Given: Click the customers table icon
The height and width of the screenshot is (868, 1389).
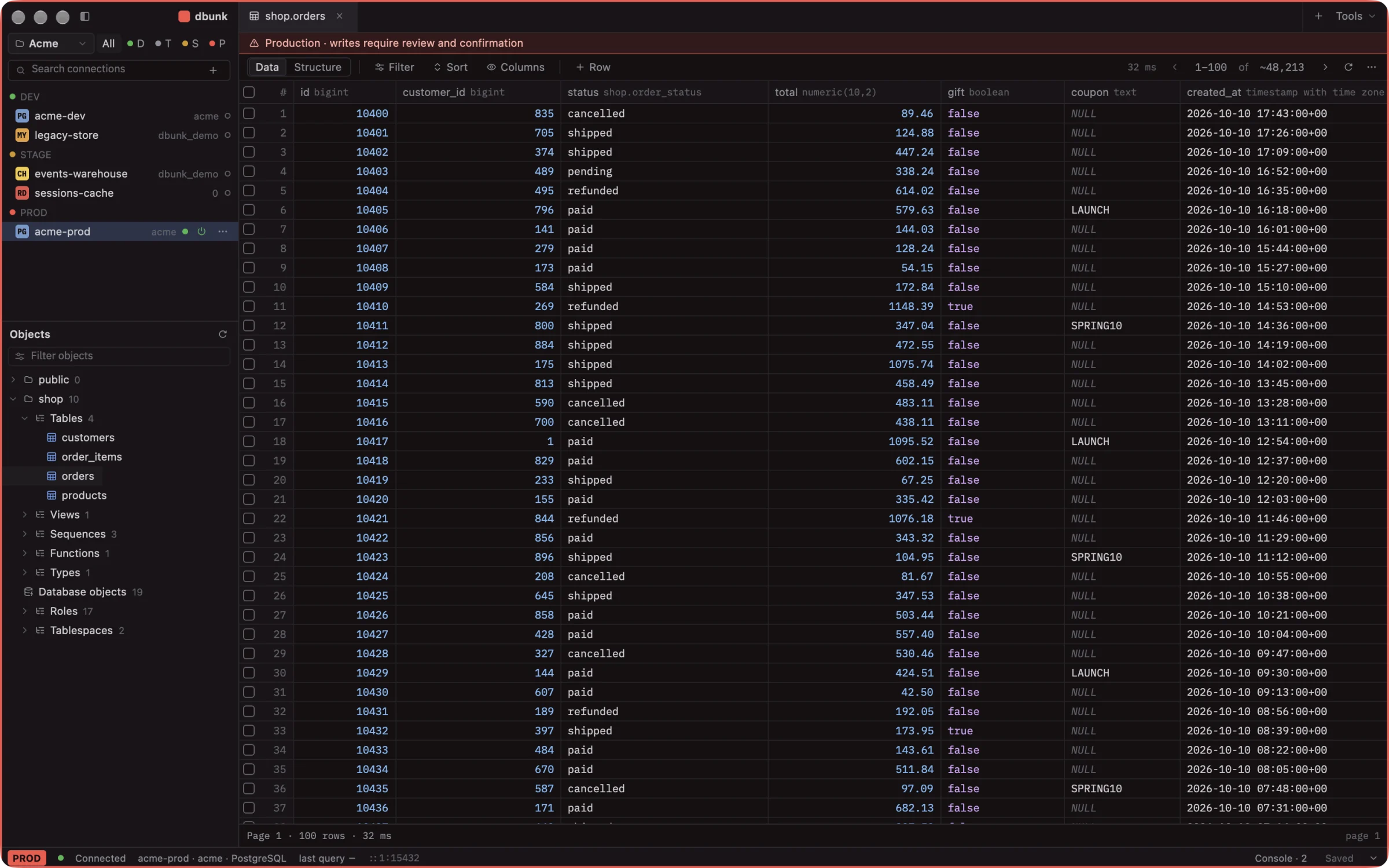Looking at the screenshot, I should coord(52,437).
